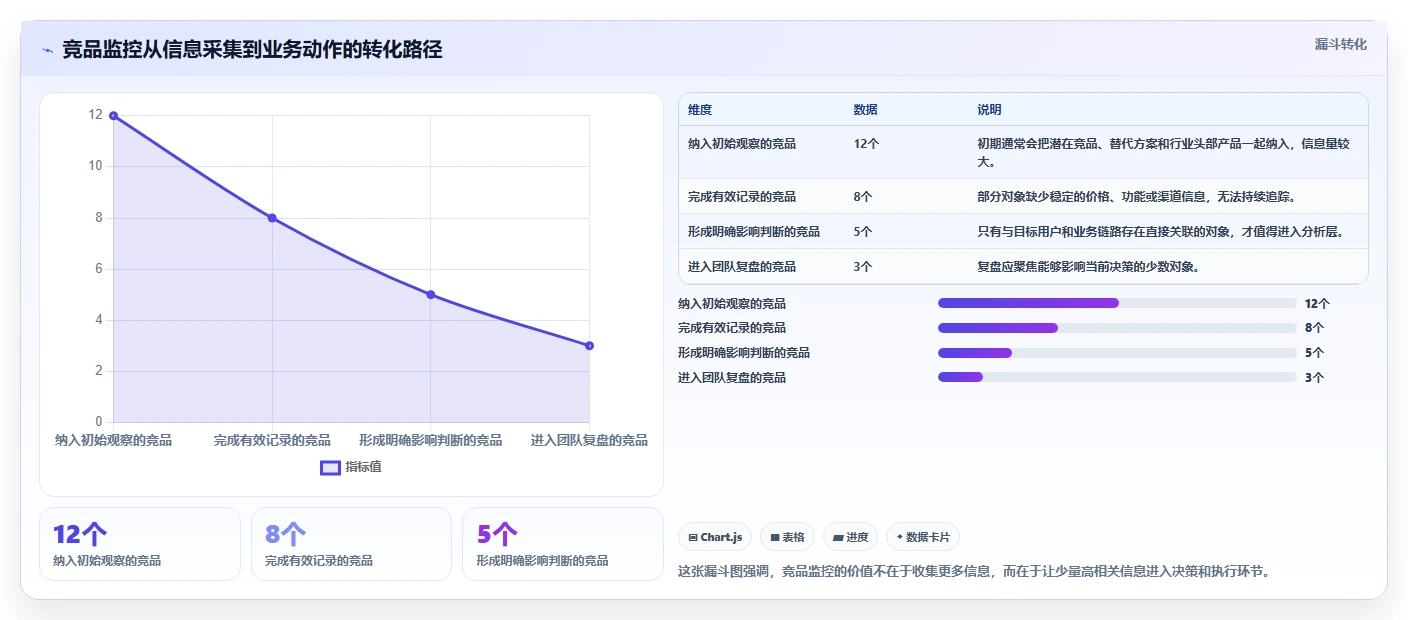1408x620 pixels.
Task: Open the 12个 data card
Action: point(140,544)
